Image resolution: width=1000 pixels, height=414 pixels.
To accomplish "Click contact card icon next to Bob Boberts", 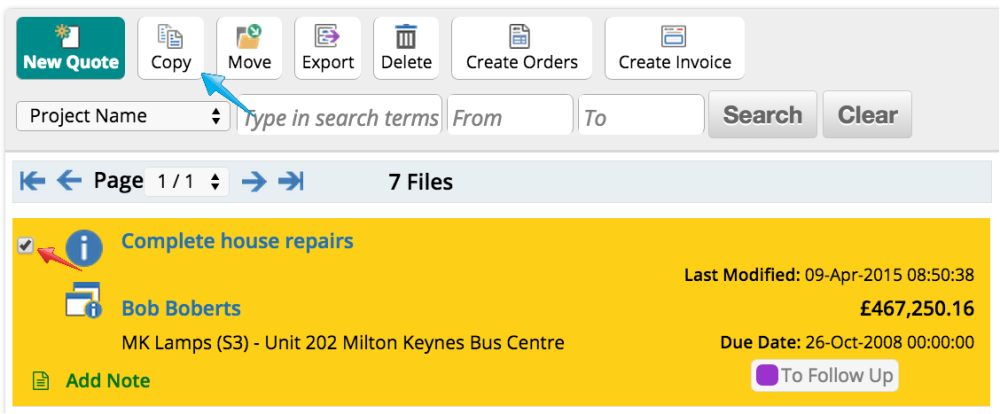I will (x=84, y=300).
